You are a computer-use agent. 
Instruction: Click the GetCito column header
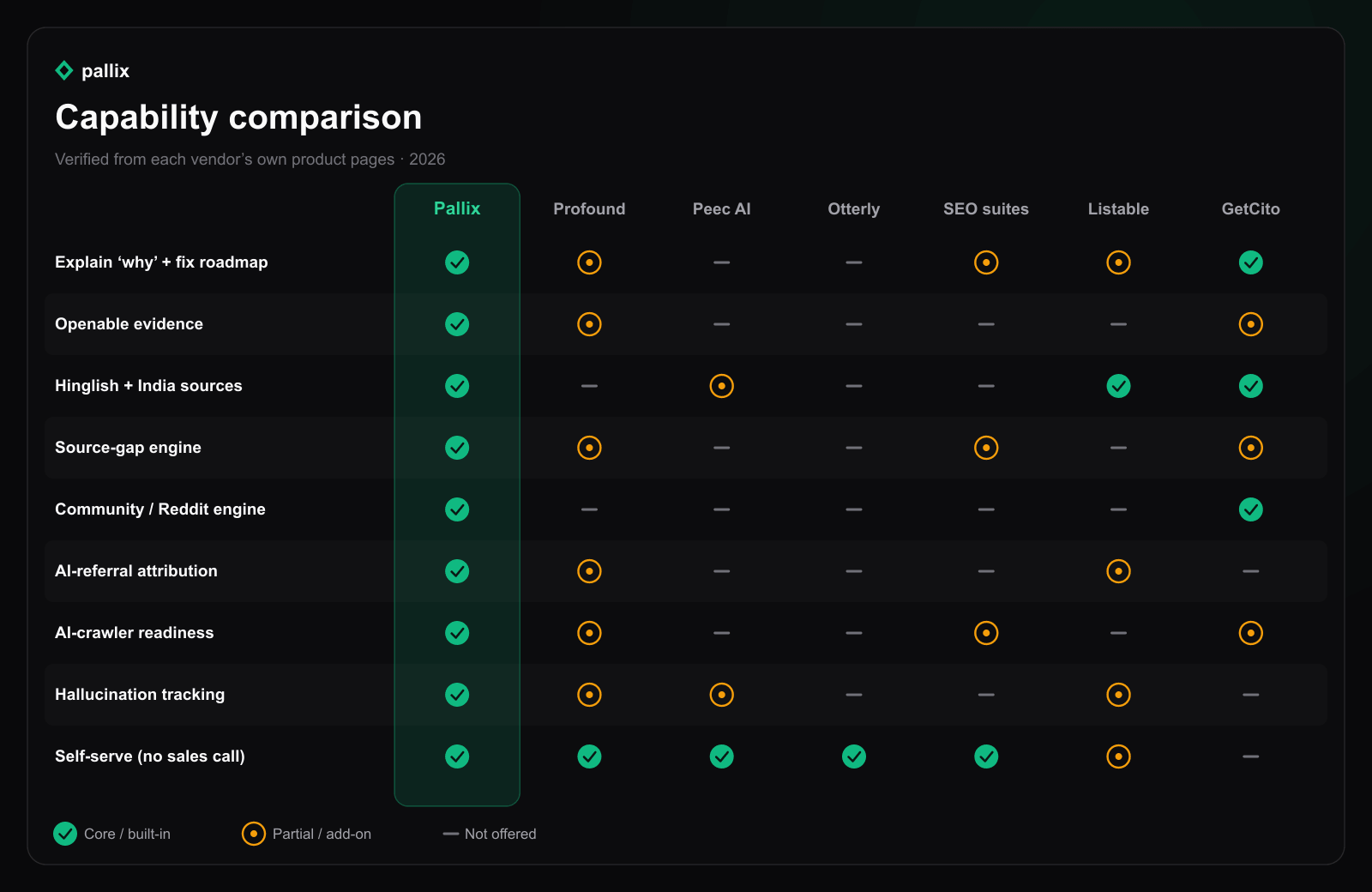pyautogui.click(x=1251, y=208)
